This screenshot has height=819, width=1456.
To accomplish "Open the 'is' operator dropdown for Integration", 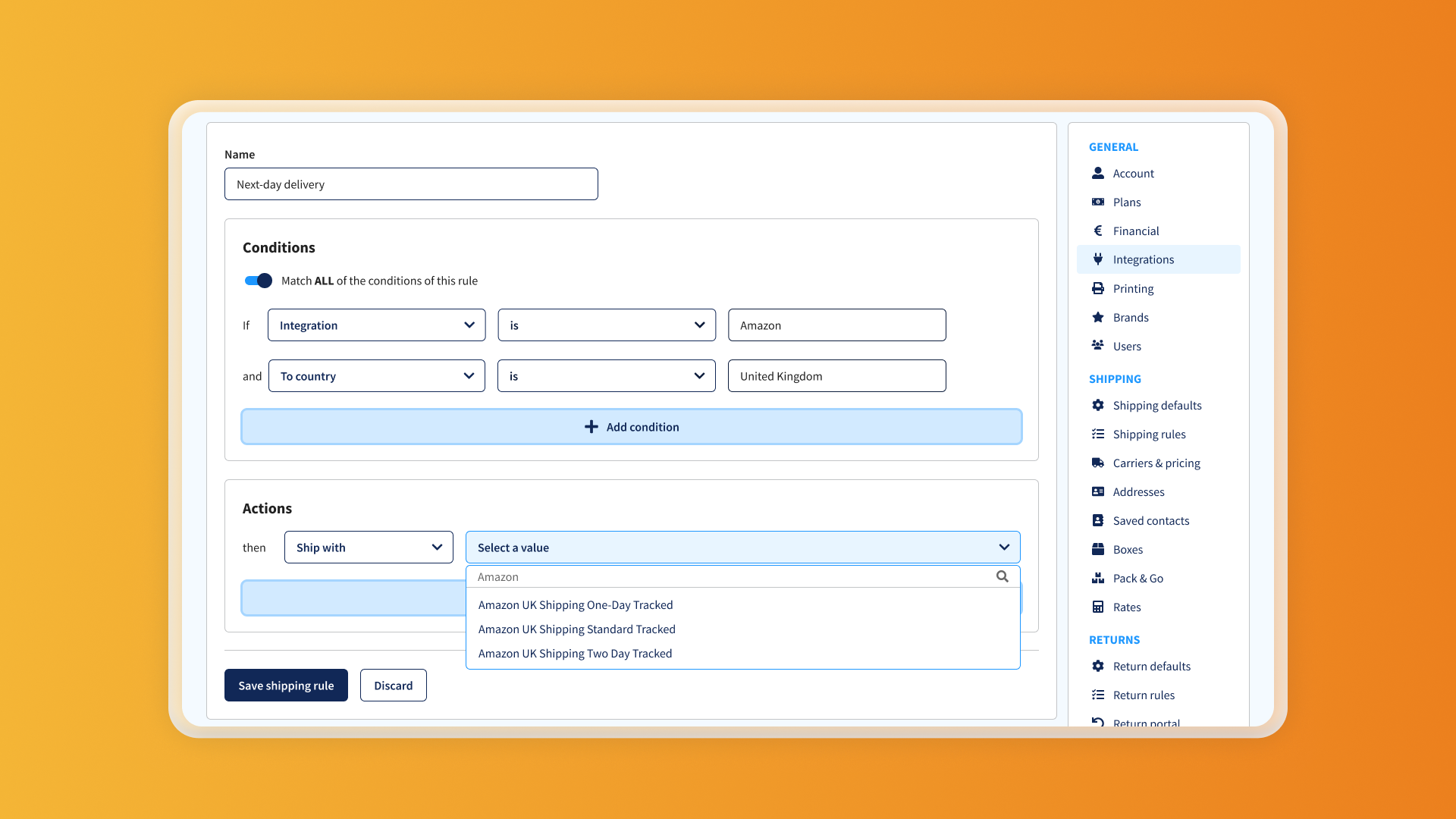I will tap(607, 325).
